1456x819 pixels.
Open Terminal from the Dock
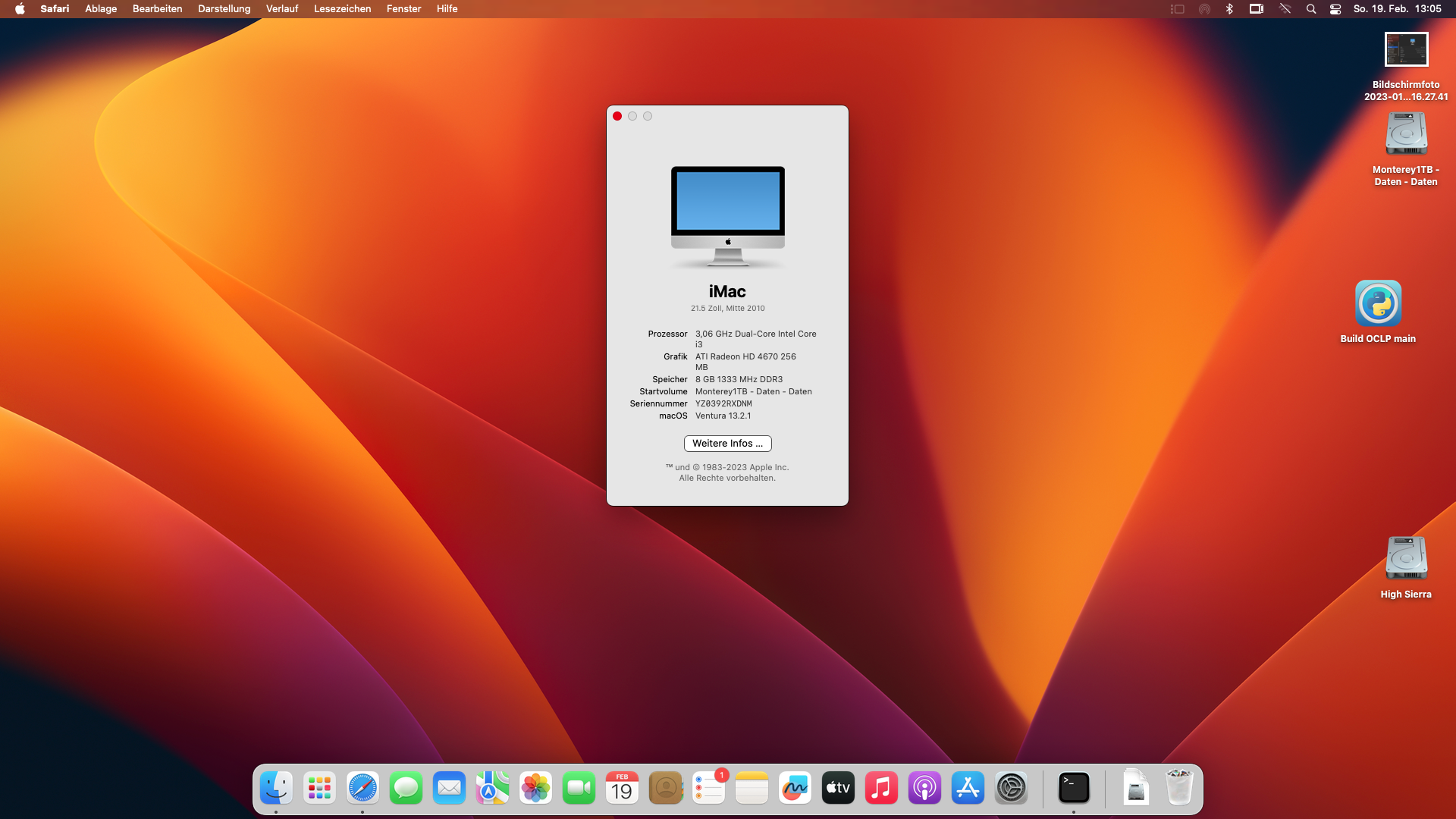[x=1074, y=788]
